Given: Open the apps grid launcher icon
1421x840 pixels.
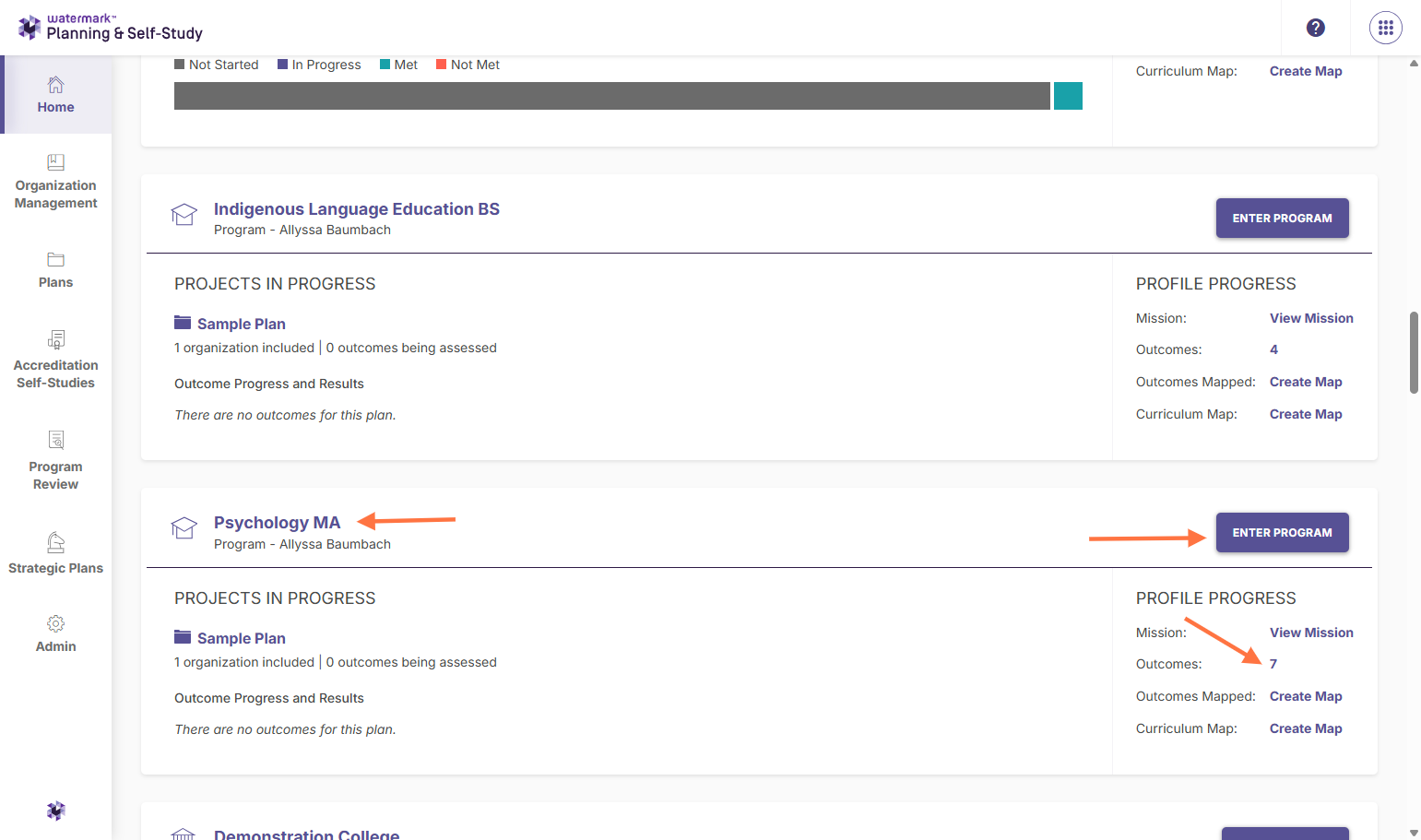Looking at the screenshot, I should point(1385,28).
